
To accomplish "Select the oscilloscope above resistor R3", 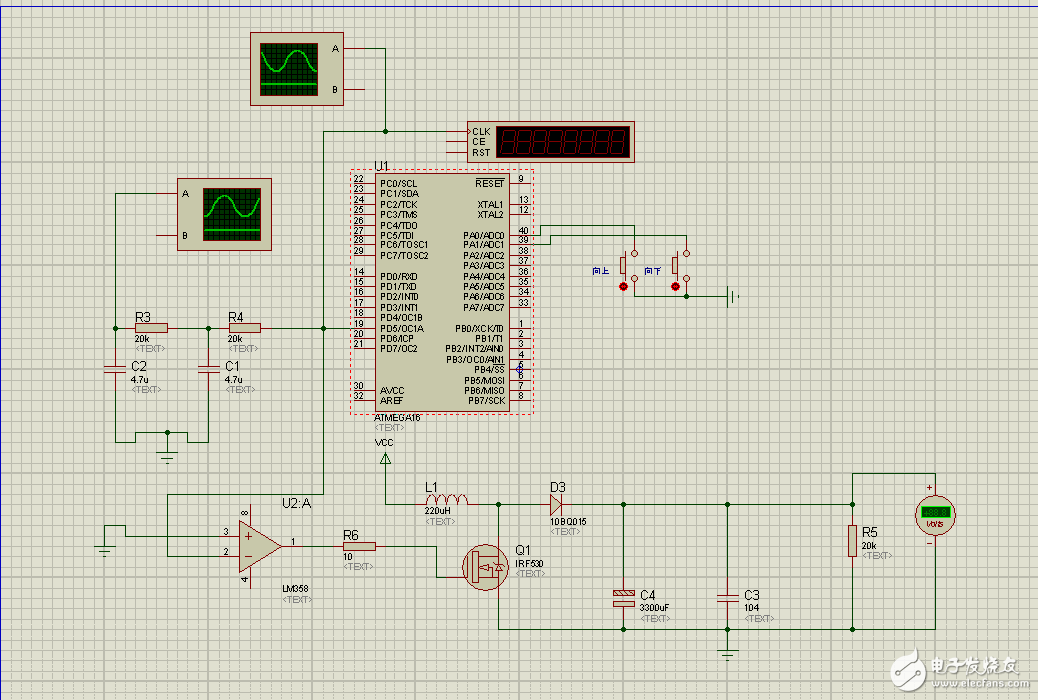I will point(223,215).
